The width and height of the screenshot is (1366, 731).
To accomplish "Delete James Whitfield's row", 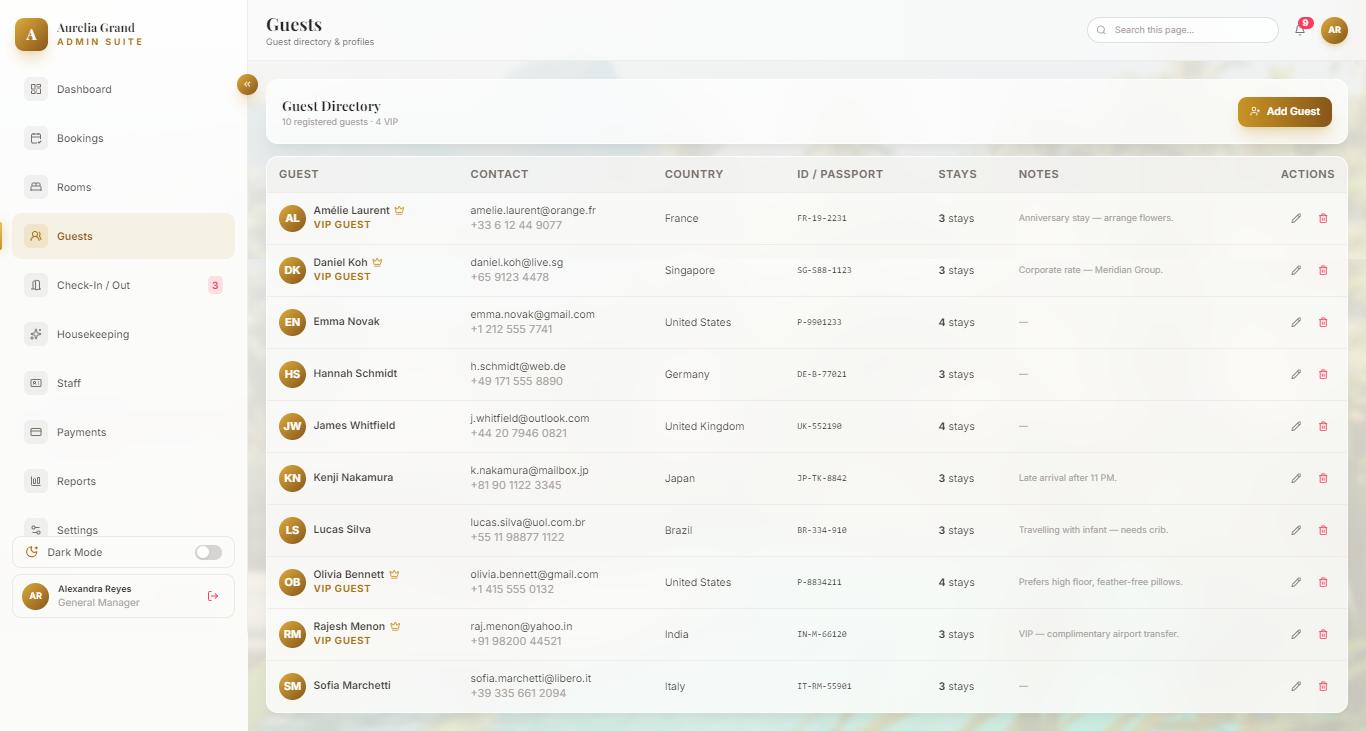I will [x=1323, y=426].
